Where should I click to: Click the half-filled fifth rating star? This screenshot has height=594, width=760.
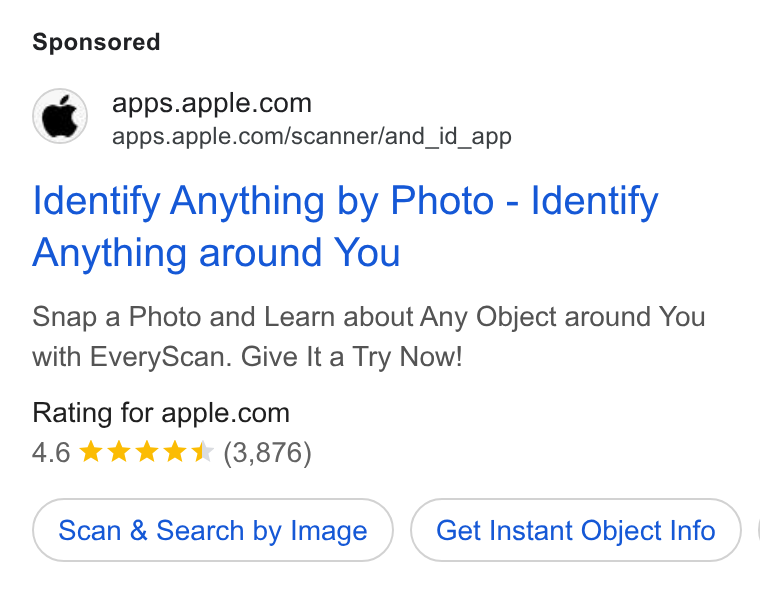pyautogui.click(x=203, y=452)
